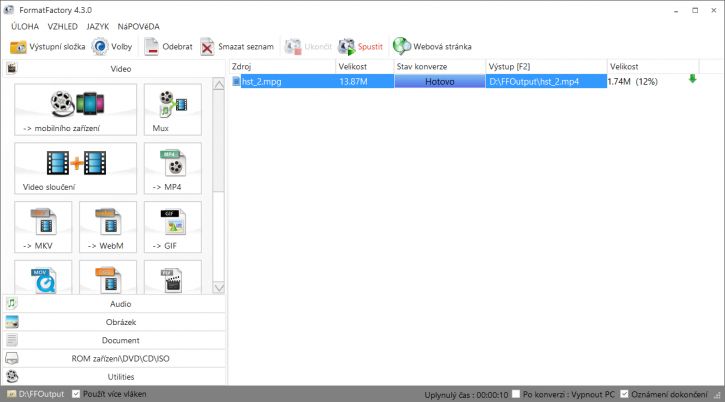
Task: Expand the Document category
Action: click(x=115, y=340)
